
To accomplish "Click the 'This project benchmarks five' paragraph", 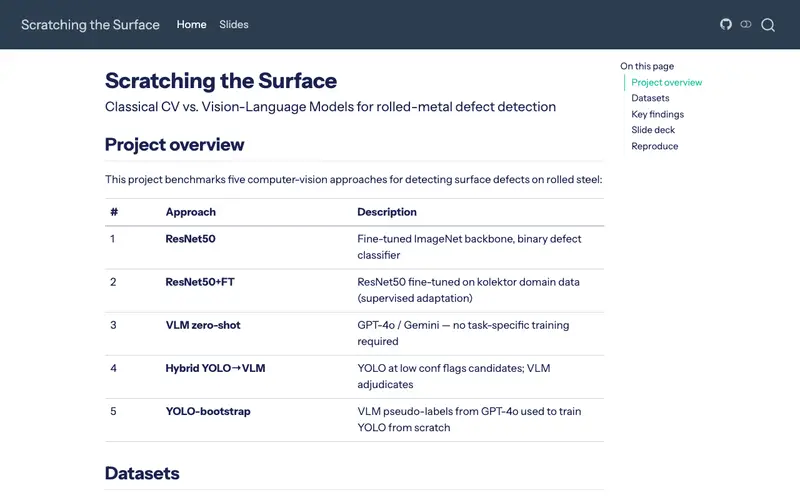I will pyautogui.click(x=354, y=180).
